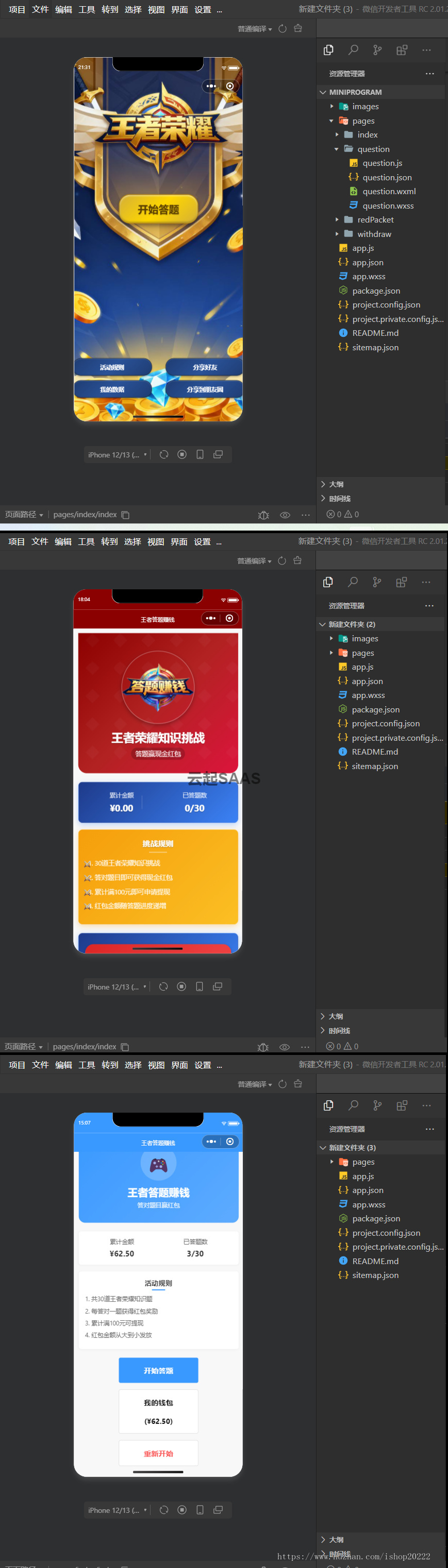This screenshot has width=448, height=1568.
Task: Tap the blue 开始答题 button on blue simulator screen
Action: point(158,1370)
